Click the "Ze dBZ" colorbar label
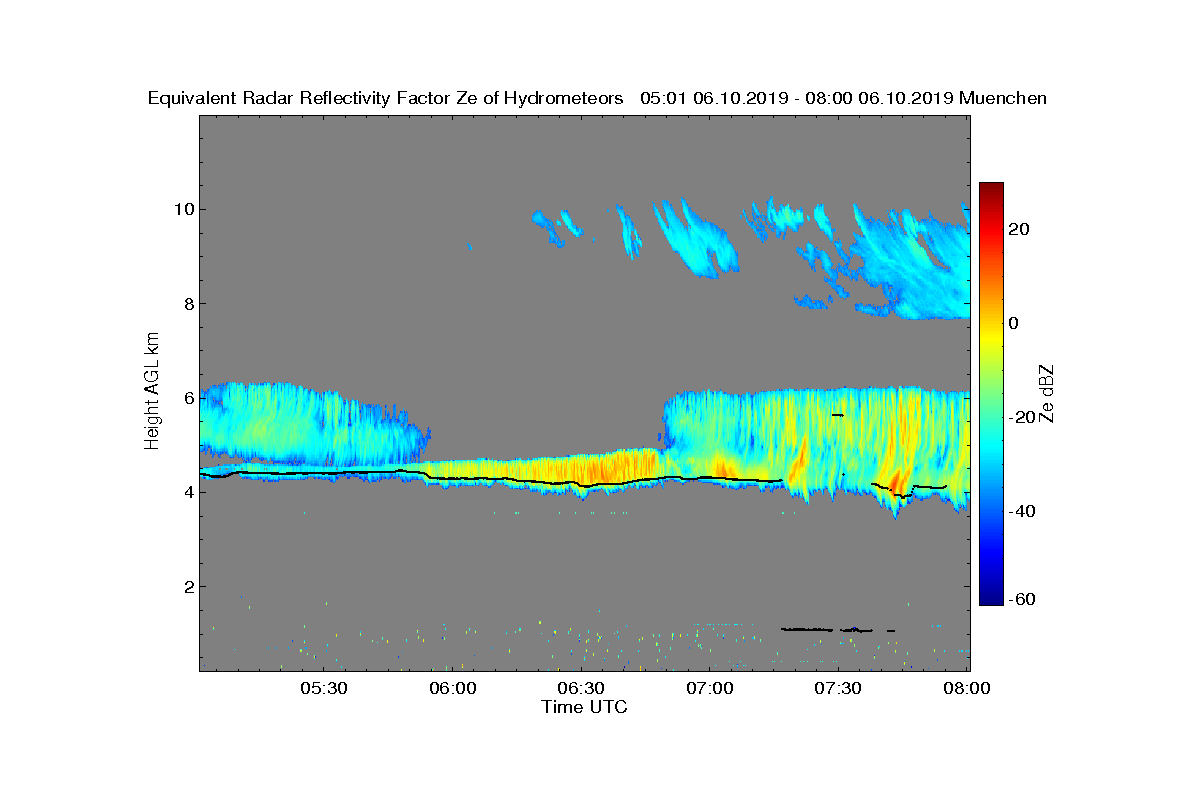This screenshot has width=1200, height=800. pos(1047,394)
